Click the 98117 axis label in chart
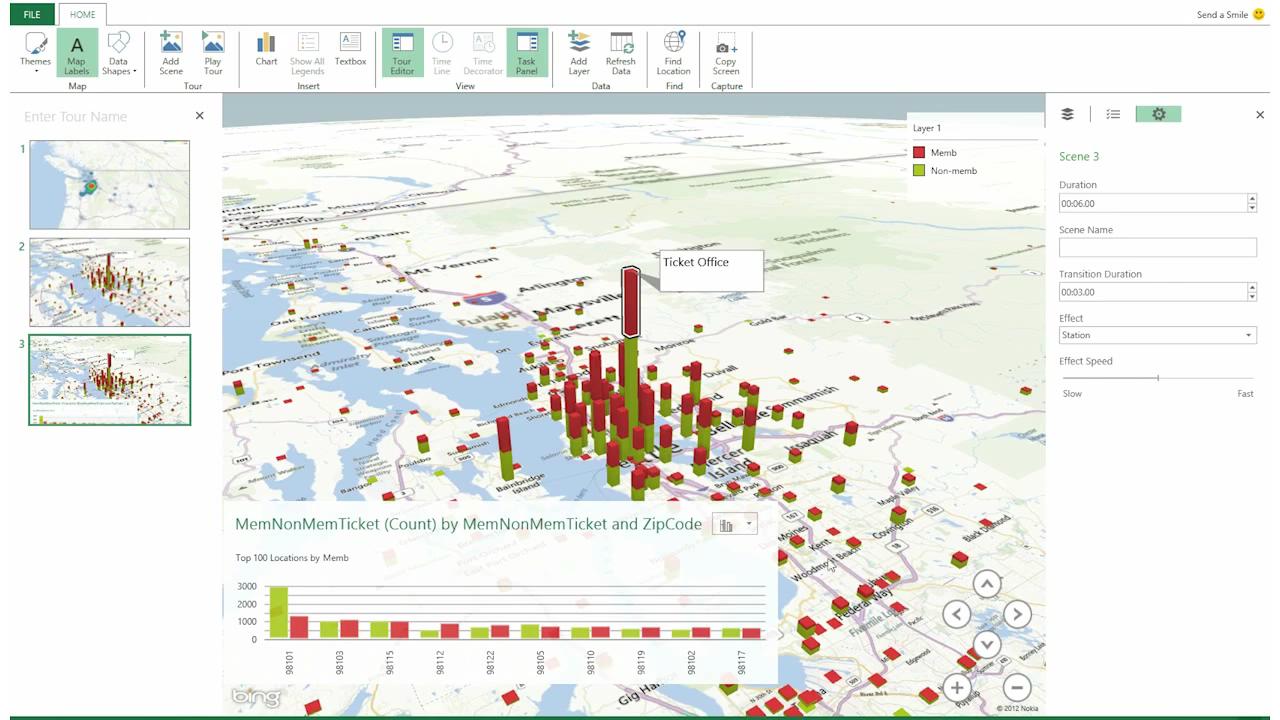The height and width of the screenshot is (720, 1280). point(741,661)
